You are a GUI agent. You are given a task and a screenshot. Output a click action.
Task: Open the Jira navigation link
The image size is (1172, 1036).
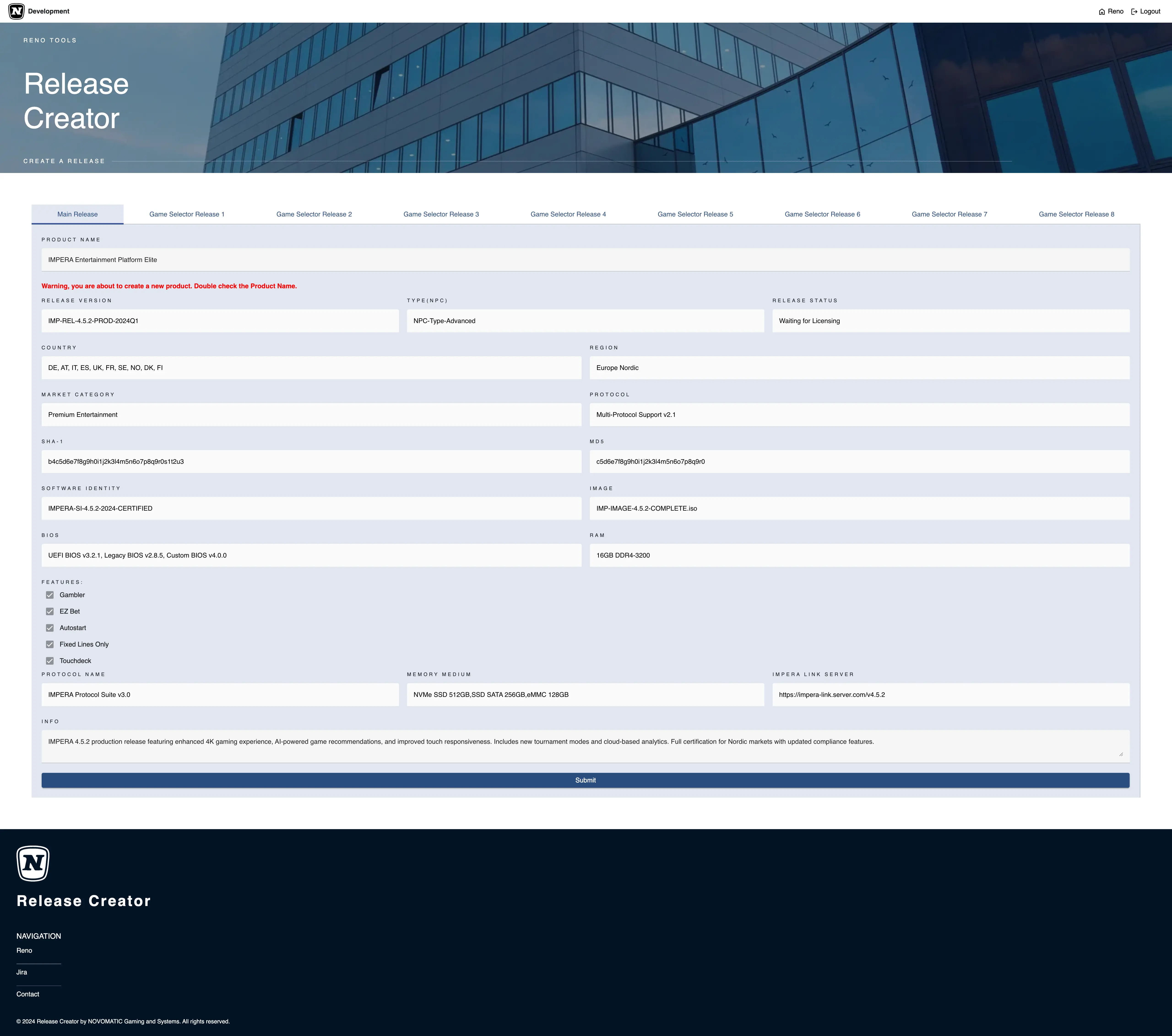(x=21, y=972)
